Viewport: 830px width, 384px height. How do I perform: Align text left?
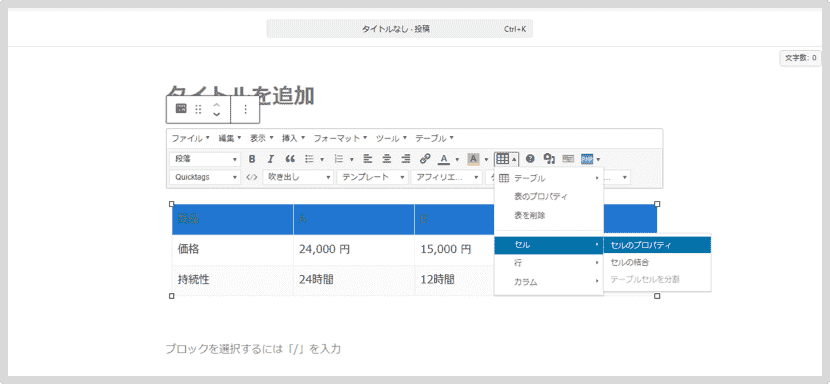(x=367, y=159)
